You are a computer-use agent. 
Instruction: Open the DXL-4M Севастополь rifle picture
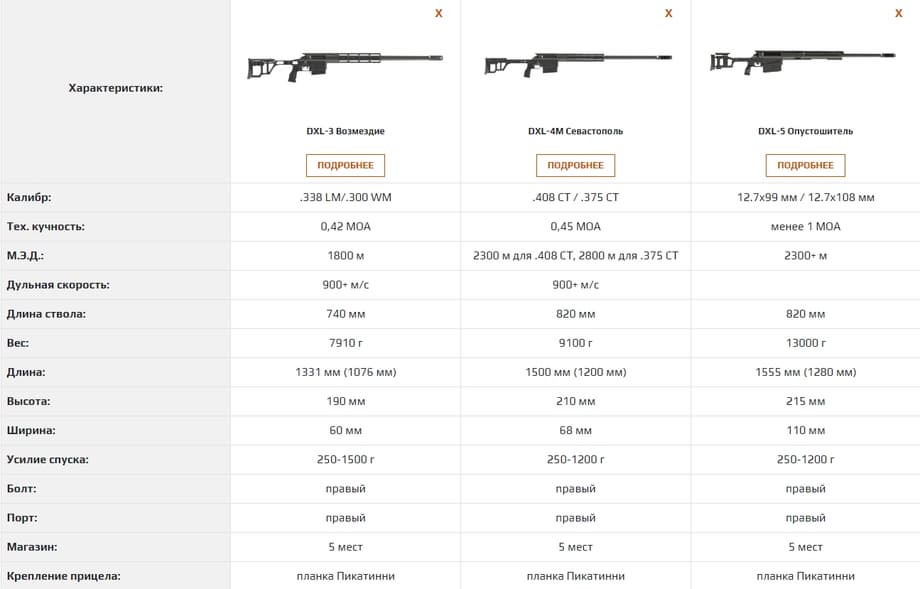pos(575,64)
